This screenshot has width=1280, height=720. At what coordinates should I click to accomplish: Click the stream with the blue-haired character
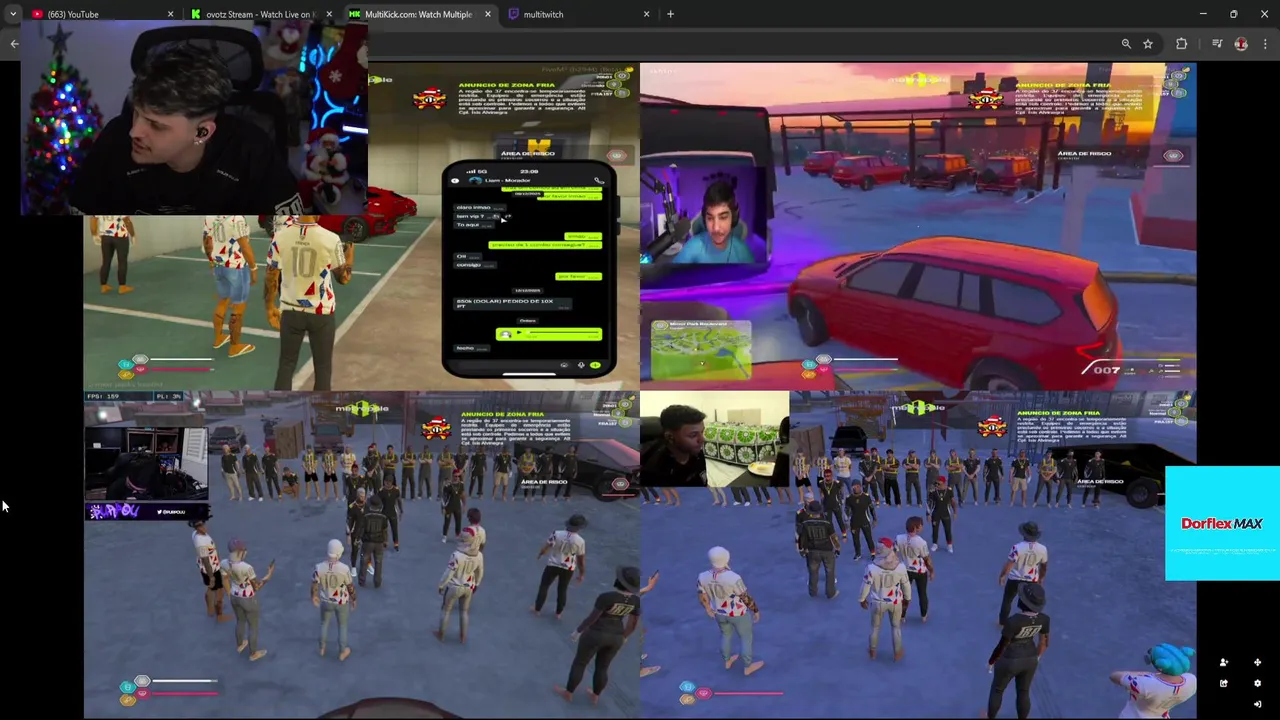coord(918,554)
